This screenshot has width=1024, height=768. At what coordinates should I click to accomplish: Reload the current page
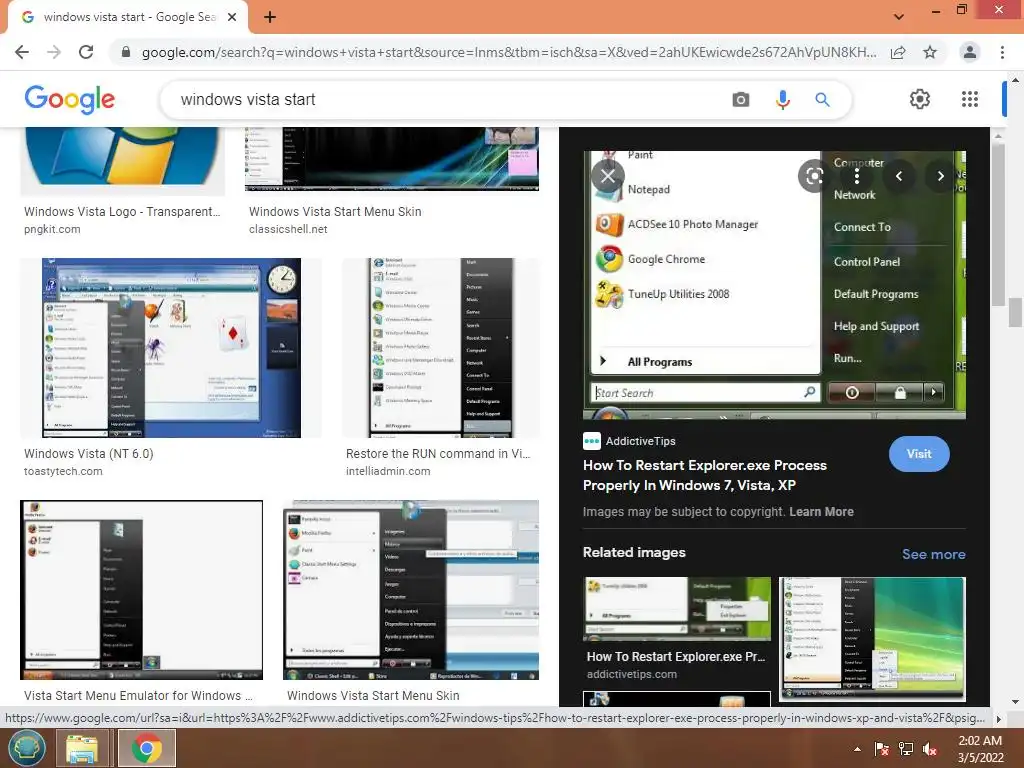(x=86, y=52)
